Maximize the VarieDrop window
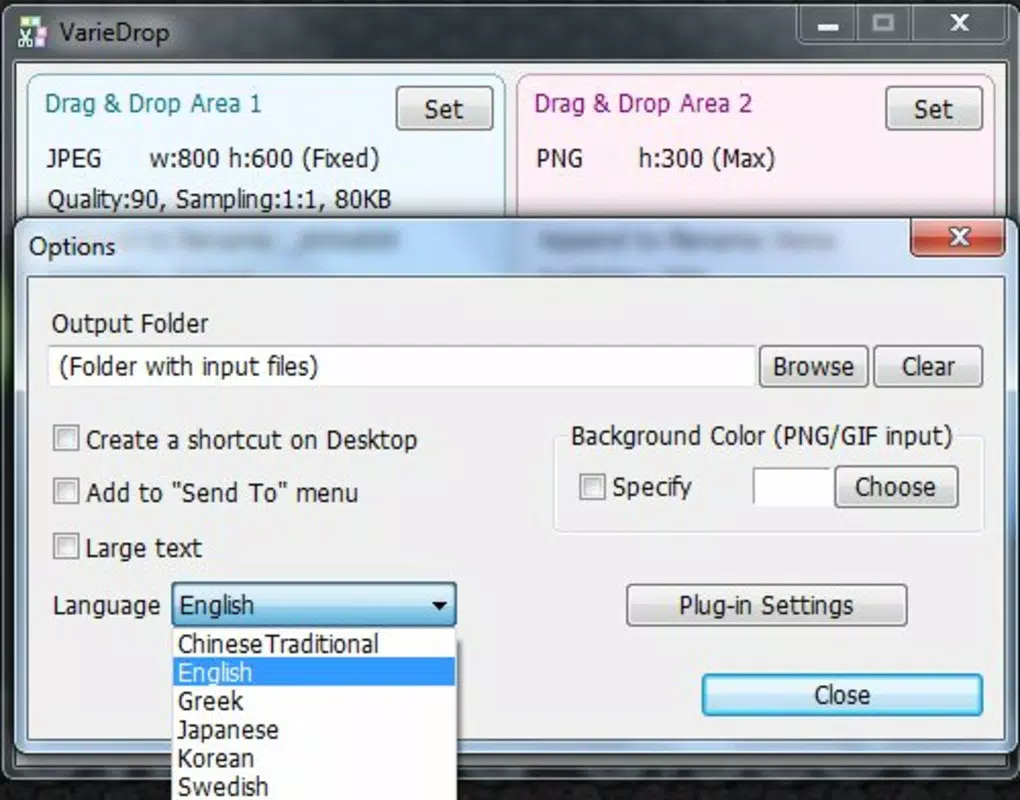Image resolution: width=1020 pixels, height=800 pixels. [883, 25]
